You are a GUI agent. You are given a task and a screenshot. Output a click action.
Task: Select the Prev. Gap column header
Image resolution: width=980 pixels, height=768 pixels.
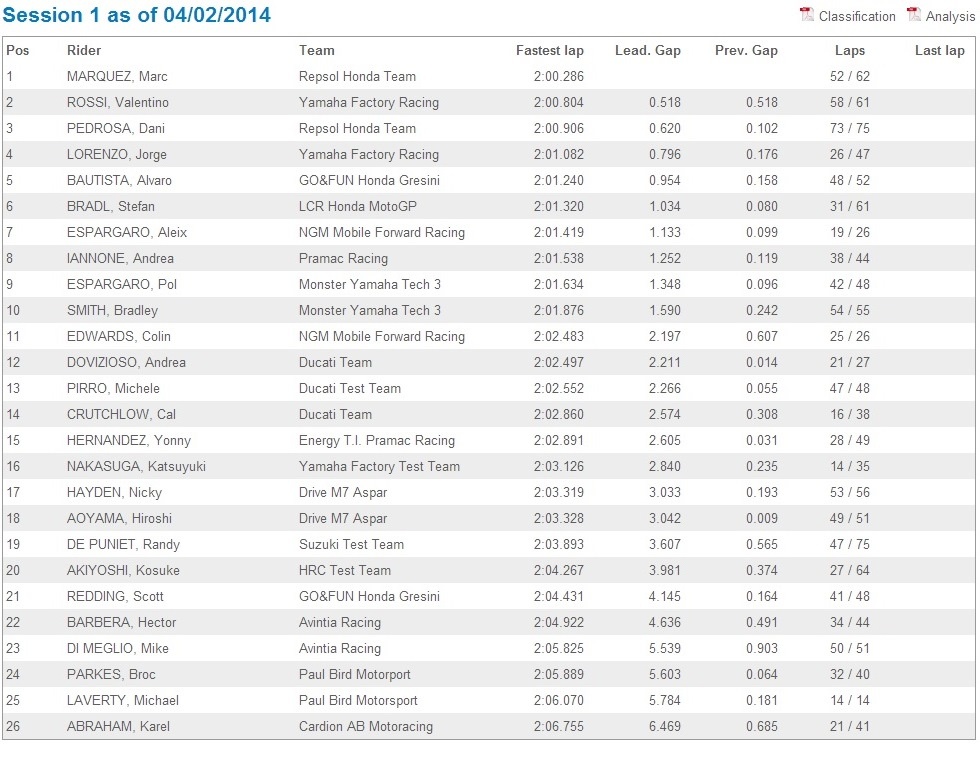746,51
